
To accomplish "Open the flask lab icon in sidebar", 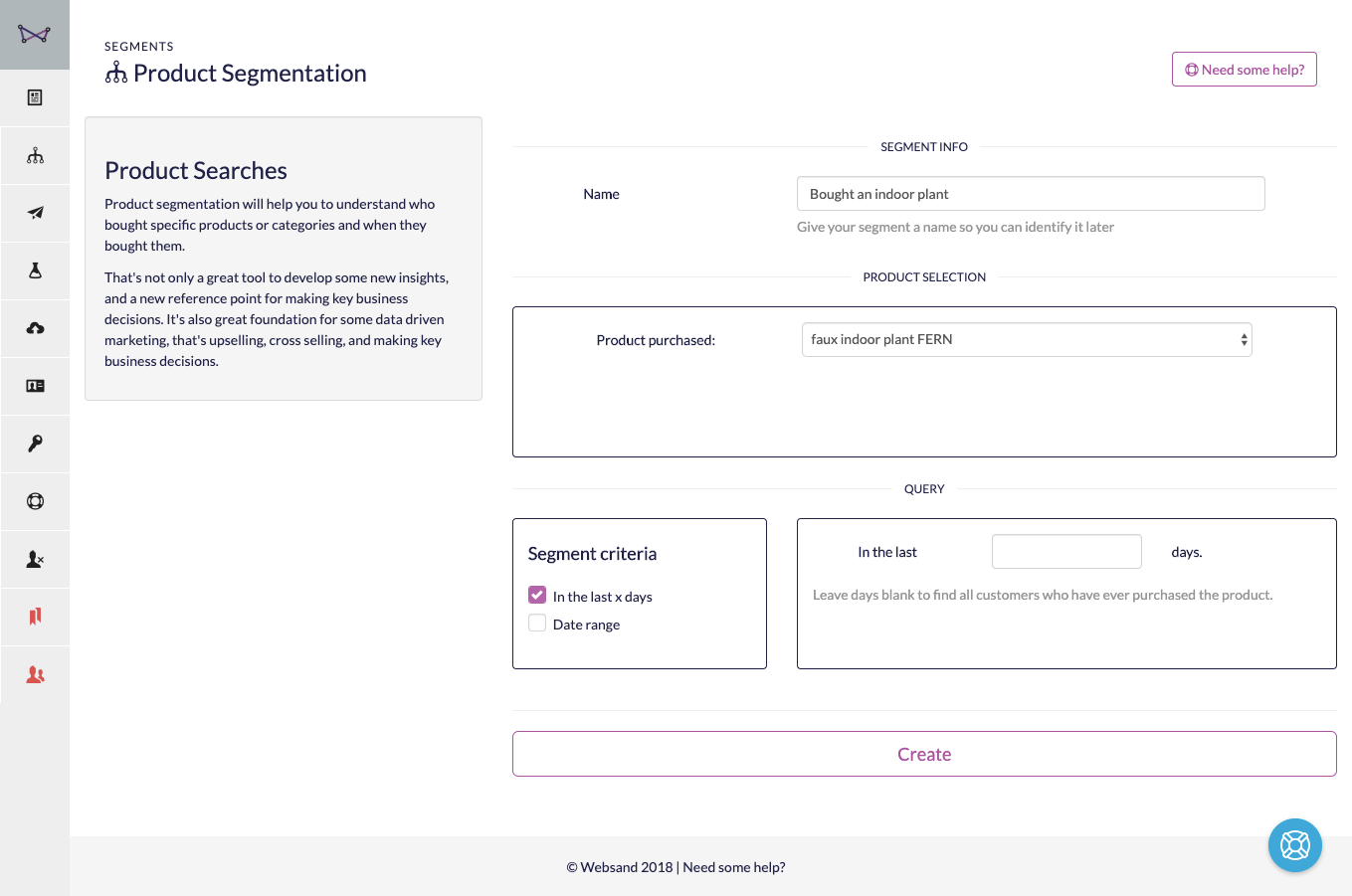I will [x=35, y=270].
